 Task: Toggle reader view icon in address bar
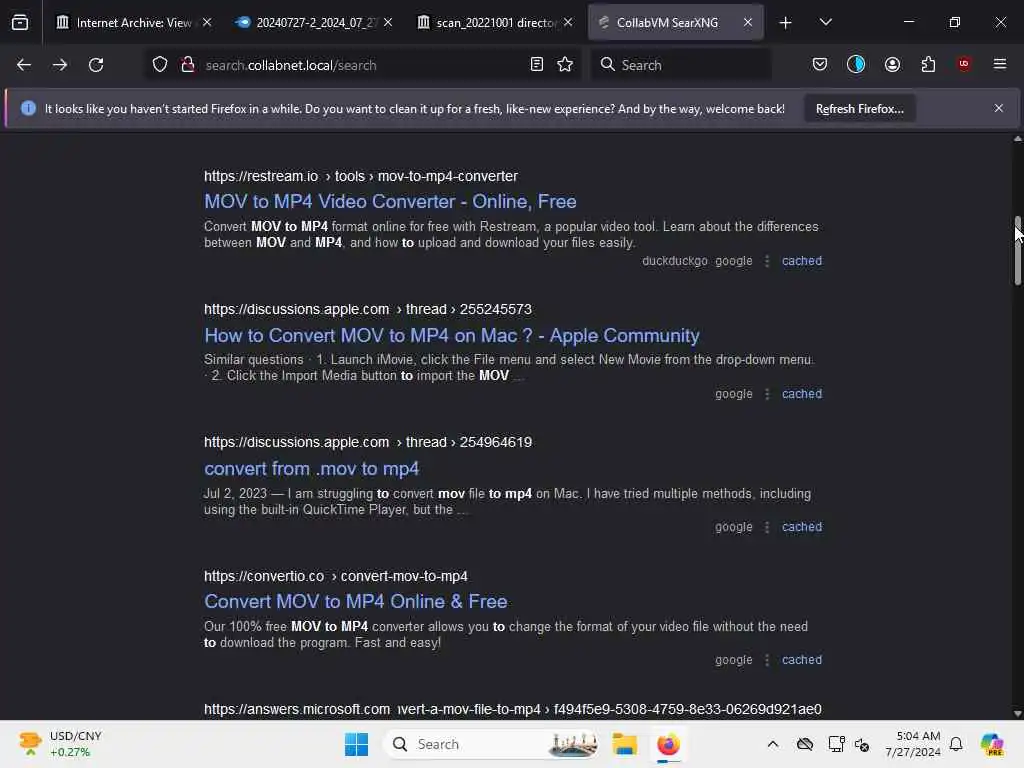[536, 65]
